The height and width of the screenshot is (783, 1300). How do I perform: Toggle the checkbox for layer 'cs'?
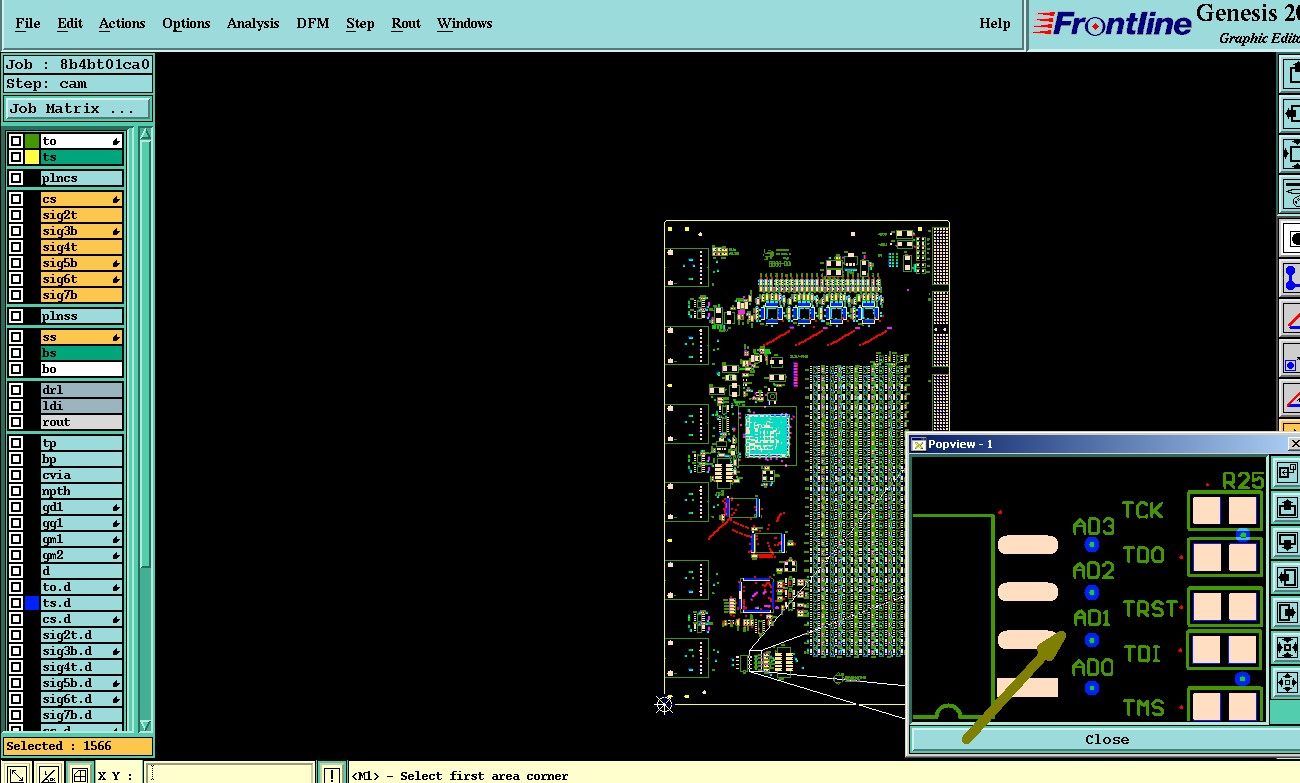(x=16, y=199)
